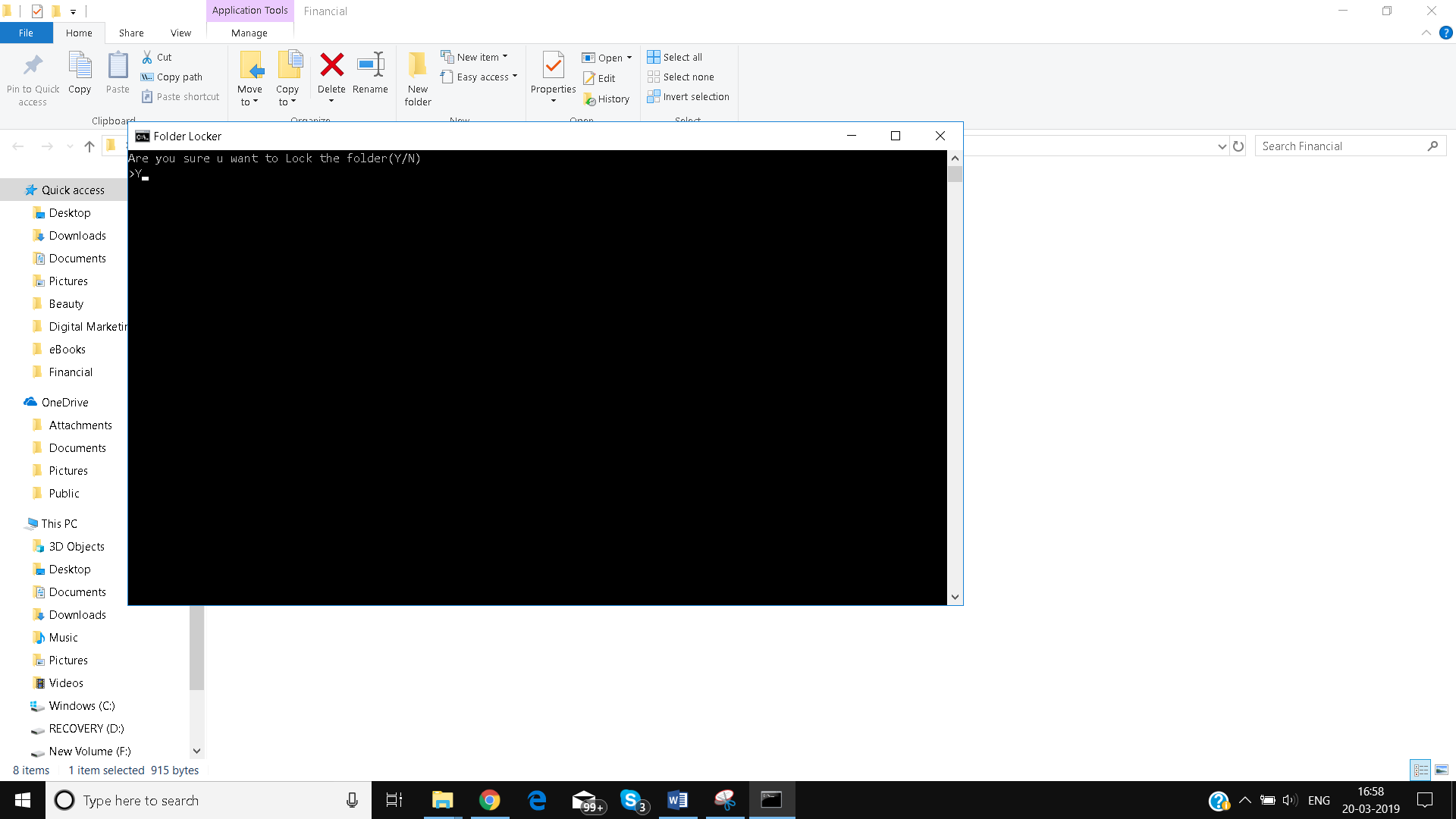Image resolution: width=1456 pixels, height=819 pixels.
Task: Click the Folder Locker scroll down arrow
Action: point(955,597)
